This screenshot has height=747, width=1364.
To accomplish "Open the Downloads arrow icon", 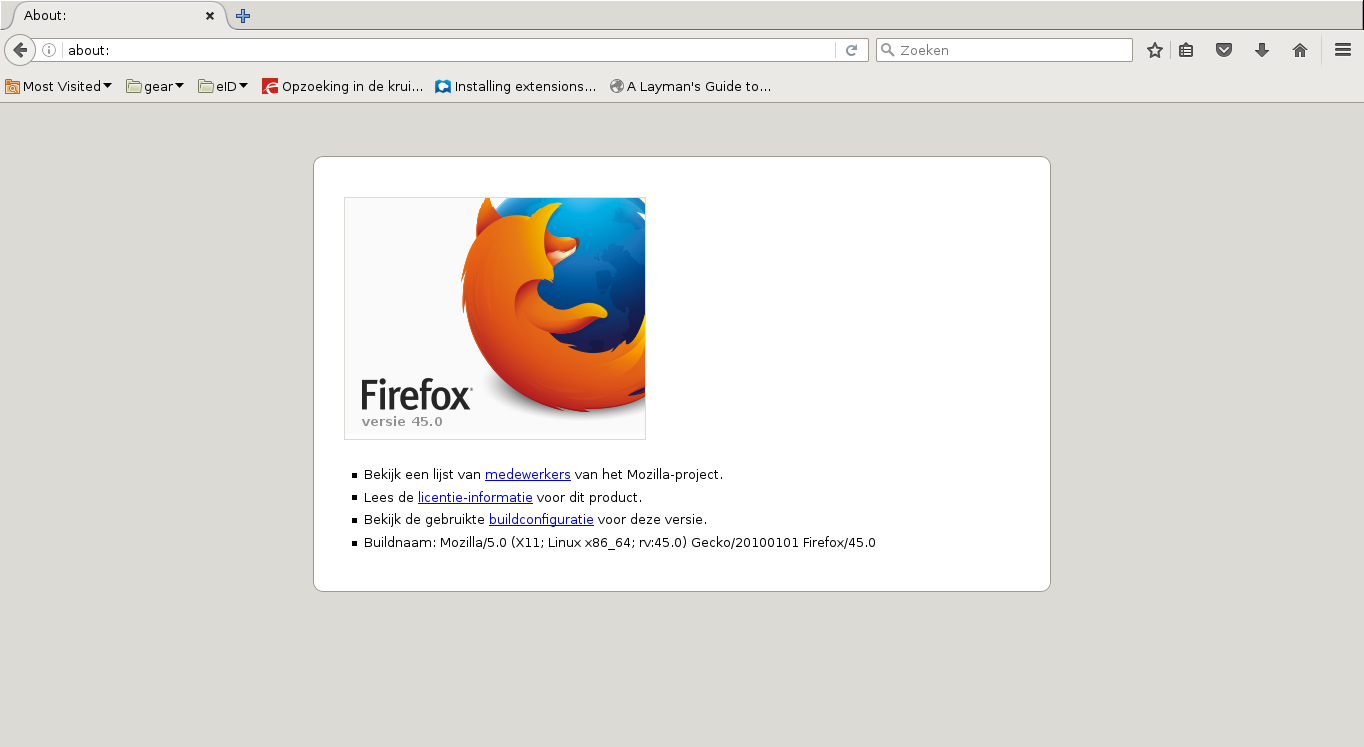I will pyautogui.click(x=1262, y=50).
